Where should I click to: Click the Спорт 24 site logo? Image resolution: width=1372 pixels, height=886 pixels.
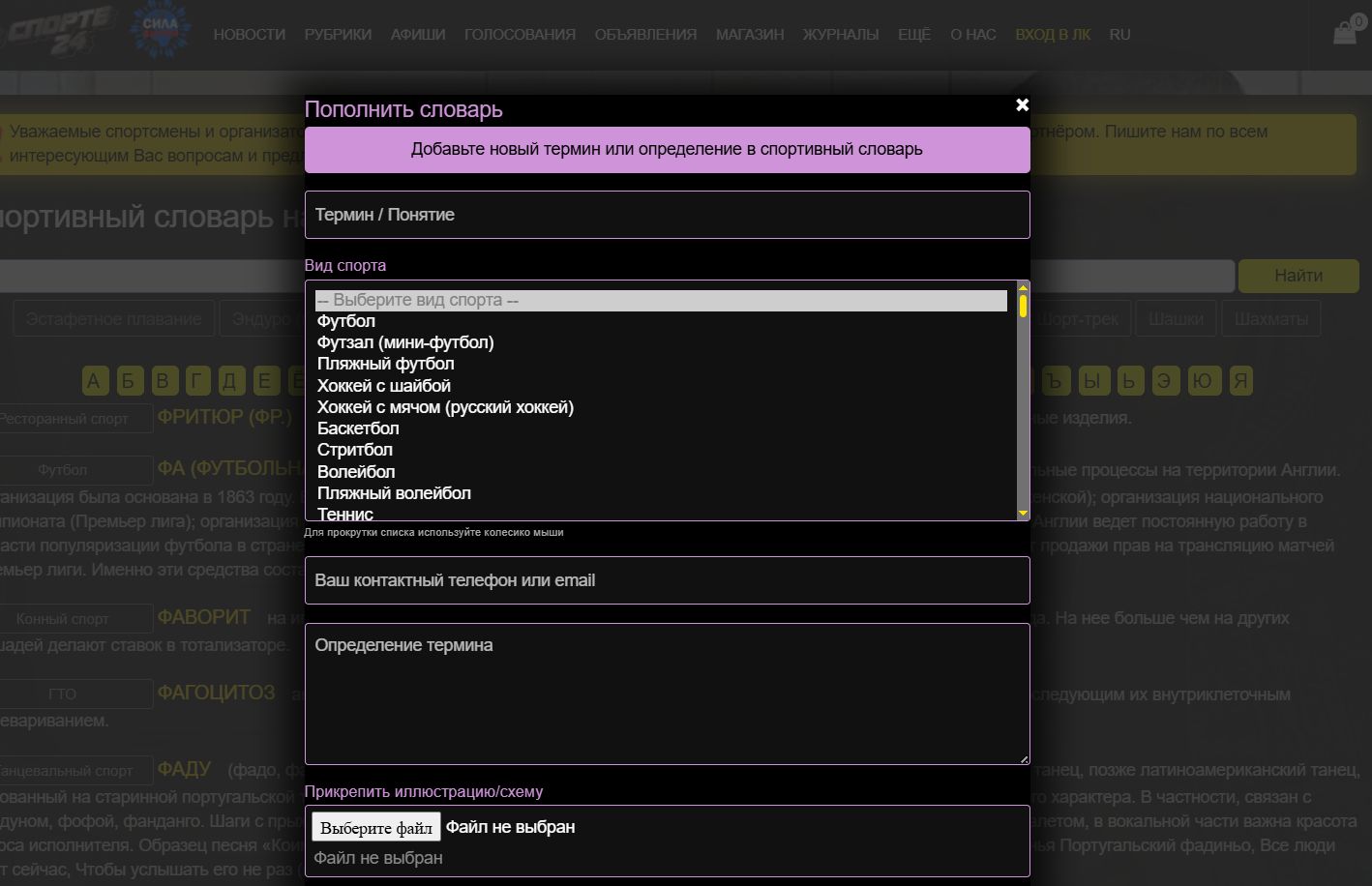tap(60, 31)
